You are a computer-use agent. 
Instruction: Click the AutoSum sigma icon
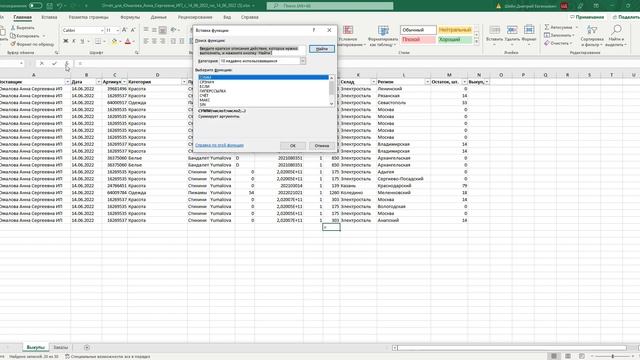pos(547,27)
